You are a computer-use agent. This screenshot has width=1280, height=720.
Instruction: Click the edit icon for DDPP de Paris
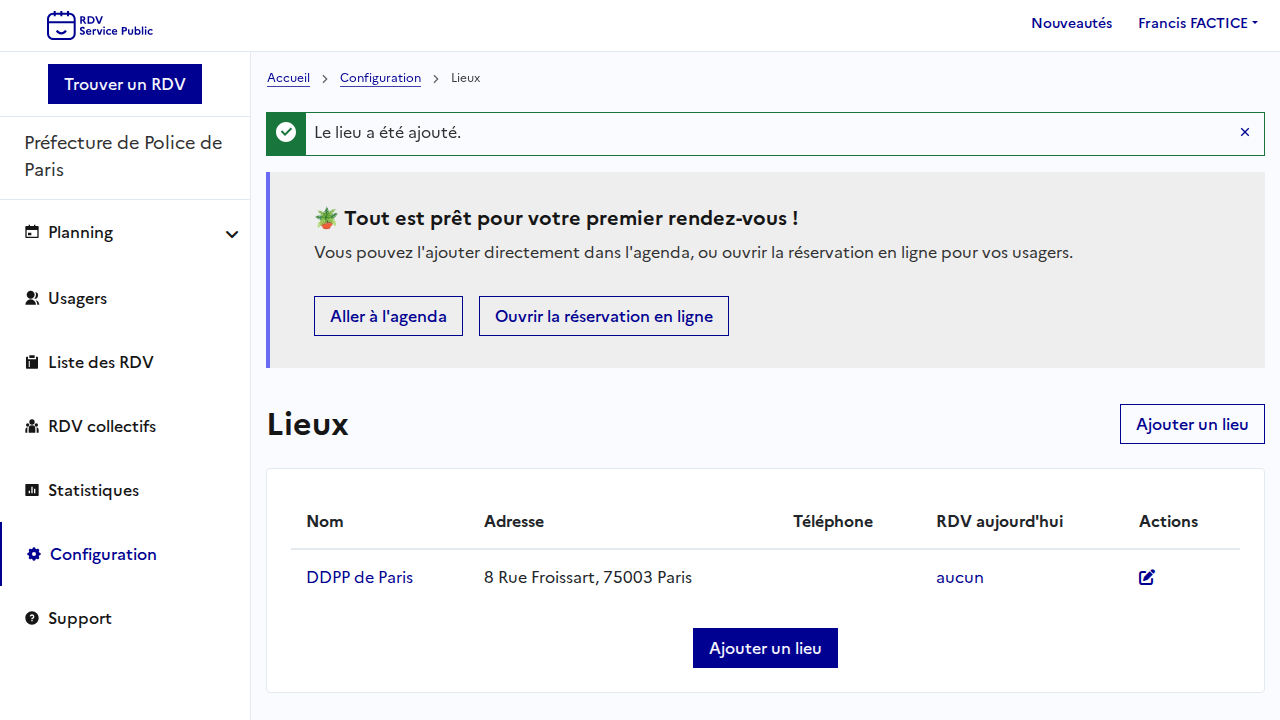click(x=1146, y=577)
